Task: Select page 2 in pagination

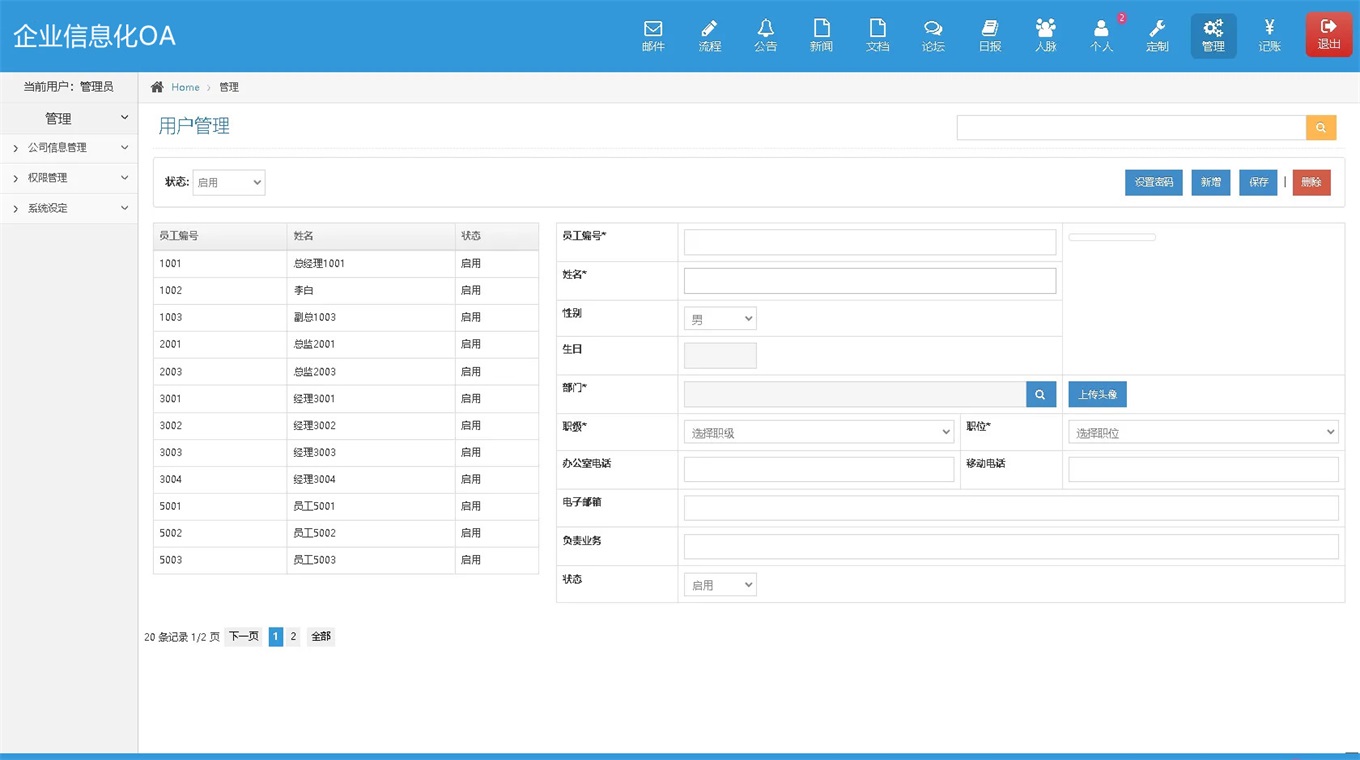Action: coord(293,636)
